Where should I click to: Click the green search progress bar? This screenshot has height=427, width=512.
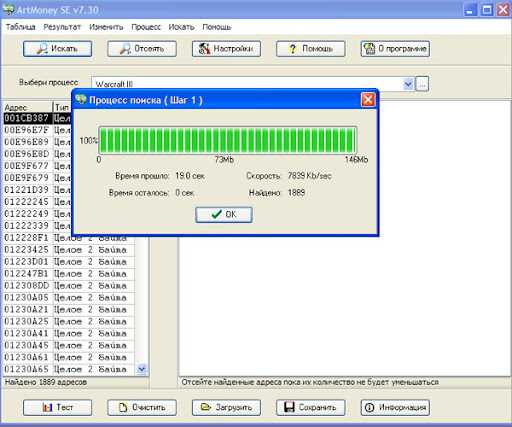228,140
